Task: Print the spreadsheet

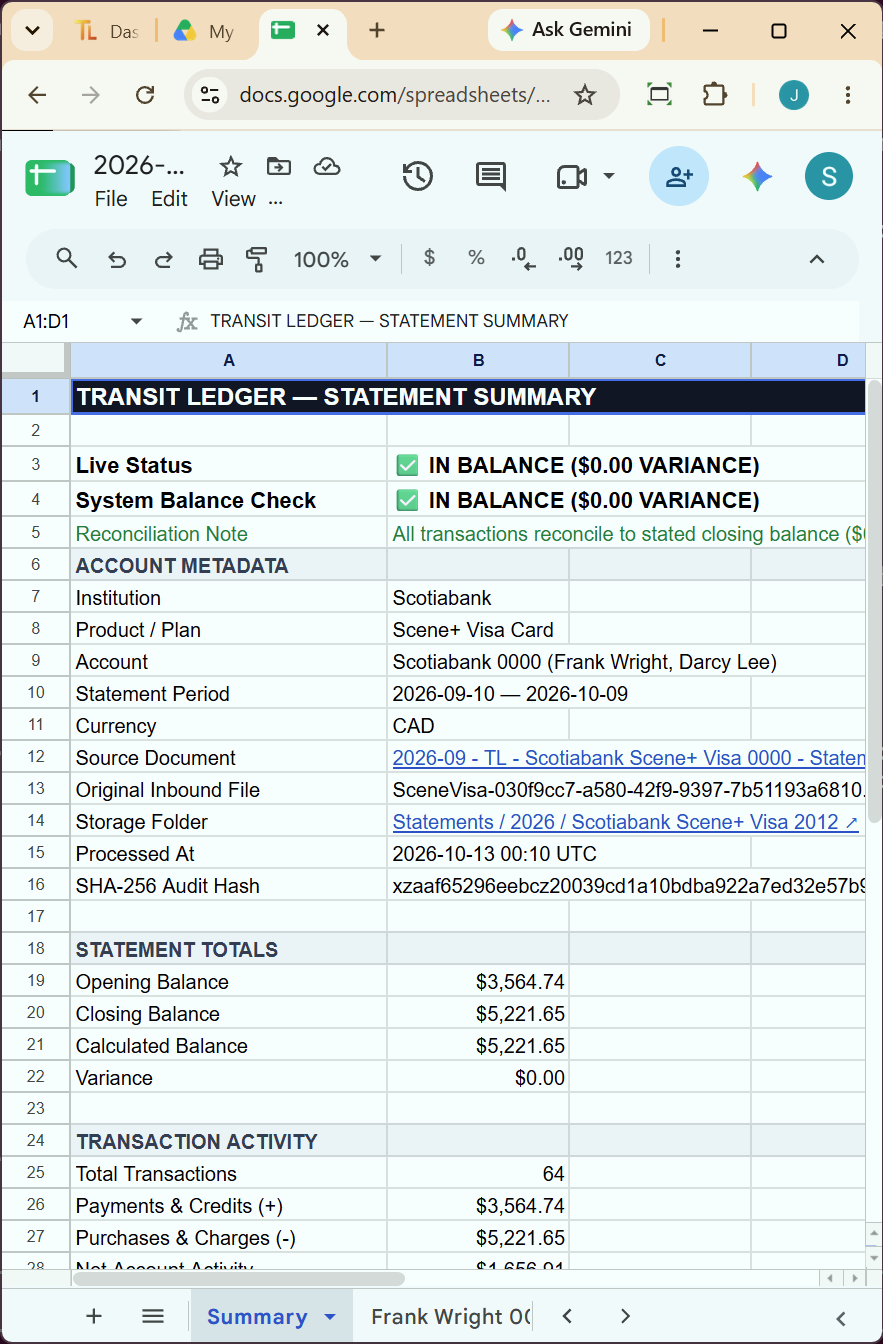Action: (x=210, y=259)
